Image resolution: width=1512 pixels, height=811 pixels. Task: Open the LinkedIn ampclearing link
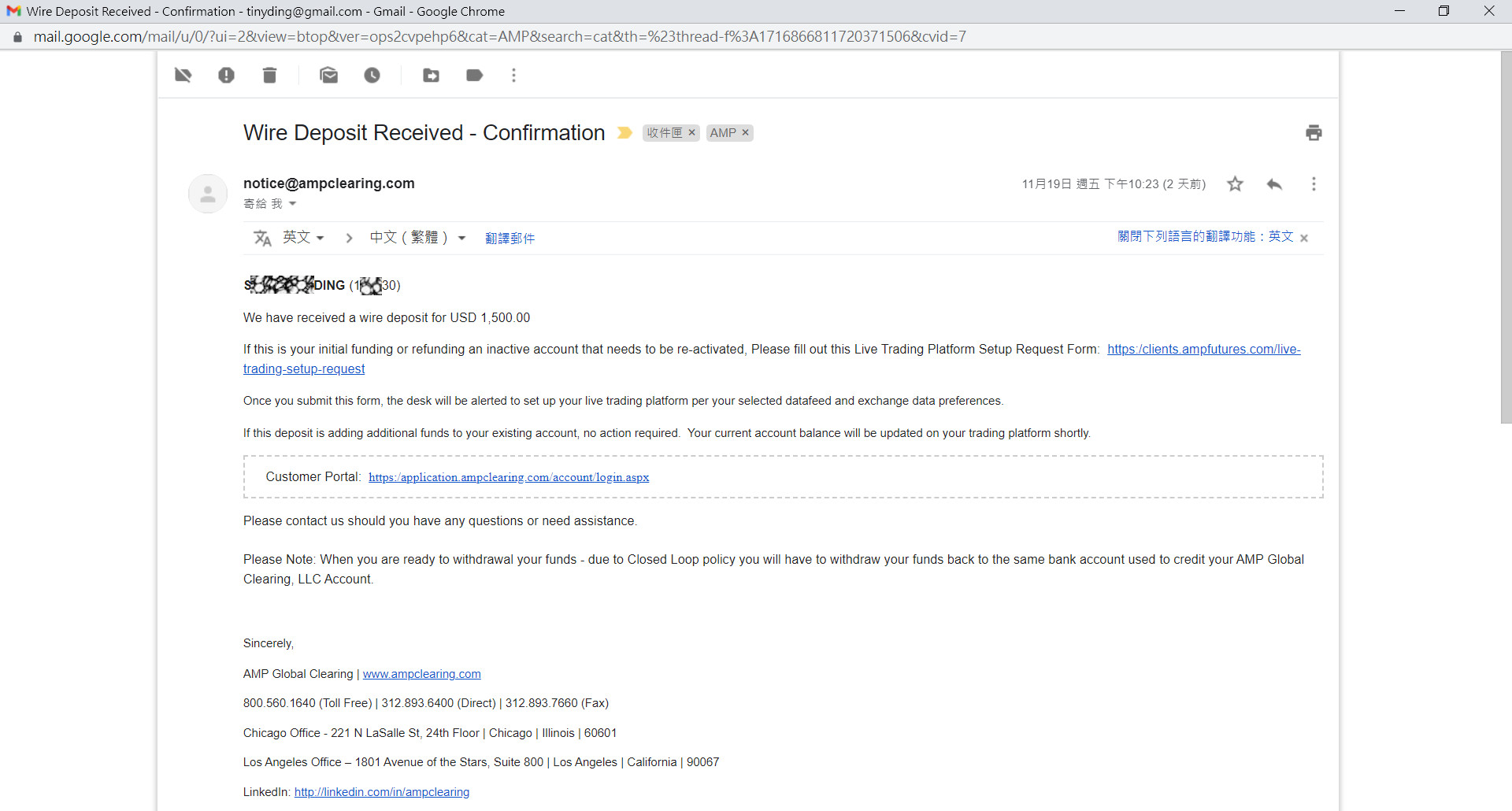(382, 792)
